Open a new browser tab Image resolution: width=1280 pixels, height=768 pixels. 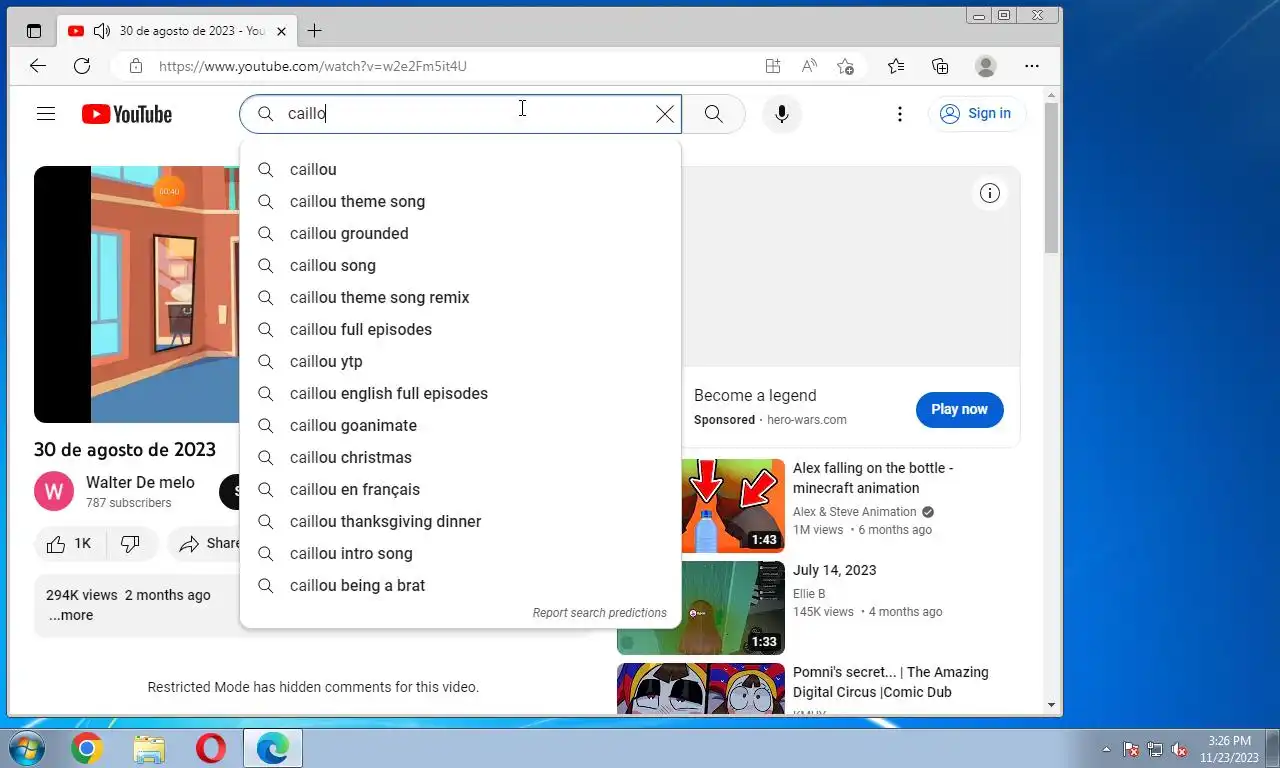click(x=314, y=31)
